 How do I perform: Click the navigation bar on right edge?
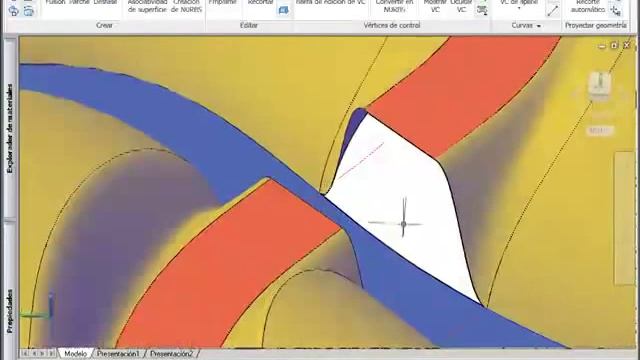pyautogui.click(x=624, y=218)
